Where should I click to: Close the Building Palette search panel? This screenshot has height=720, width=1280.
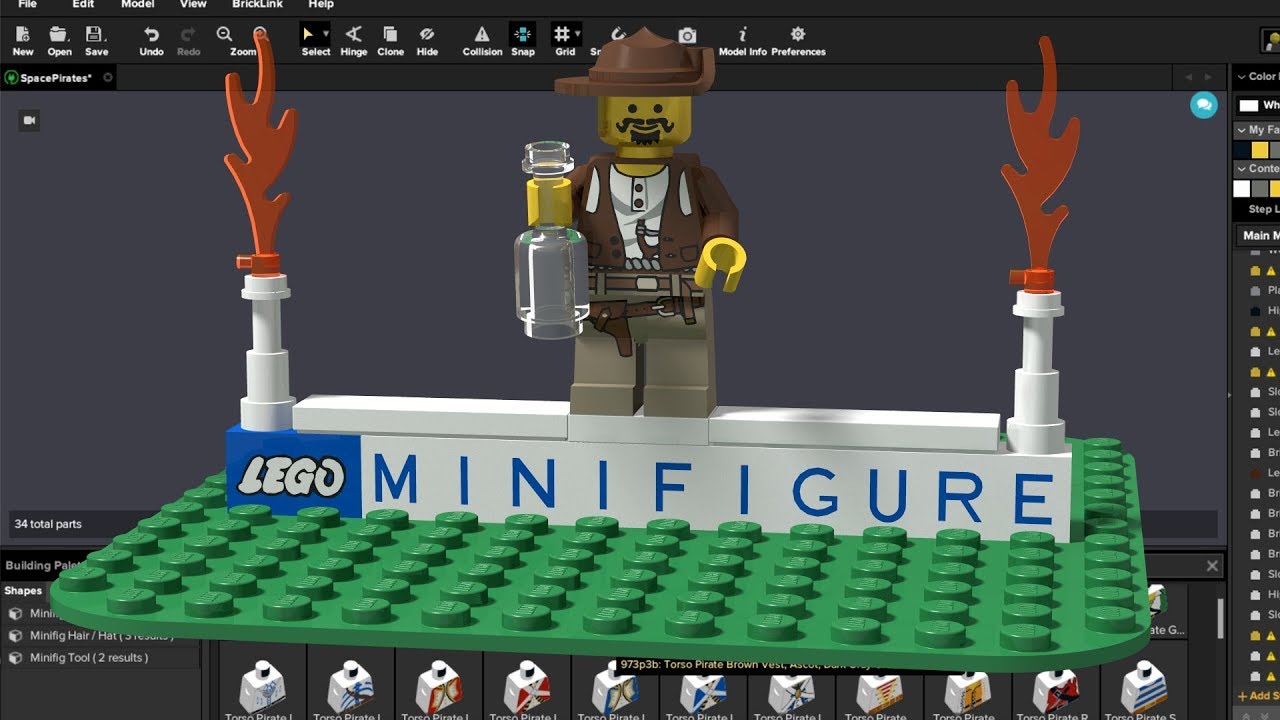pyautogui.click(x=1212, y=566)
